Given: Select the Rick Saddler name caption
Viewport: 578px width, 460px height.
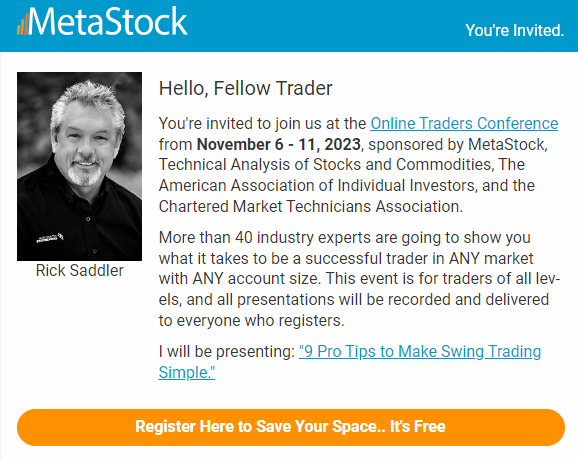Looking at the screenshot, I should coord(80,271).
